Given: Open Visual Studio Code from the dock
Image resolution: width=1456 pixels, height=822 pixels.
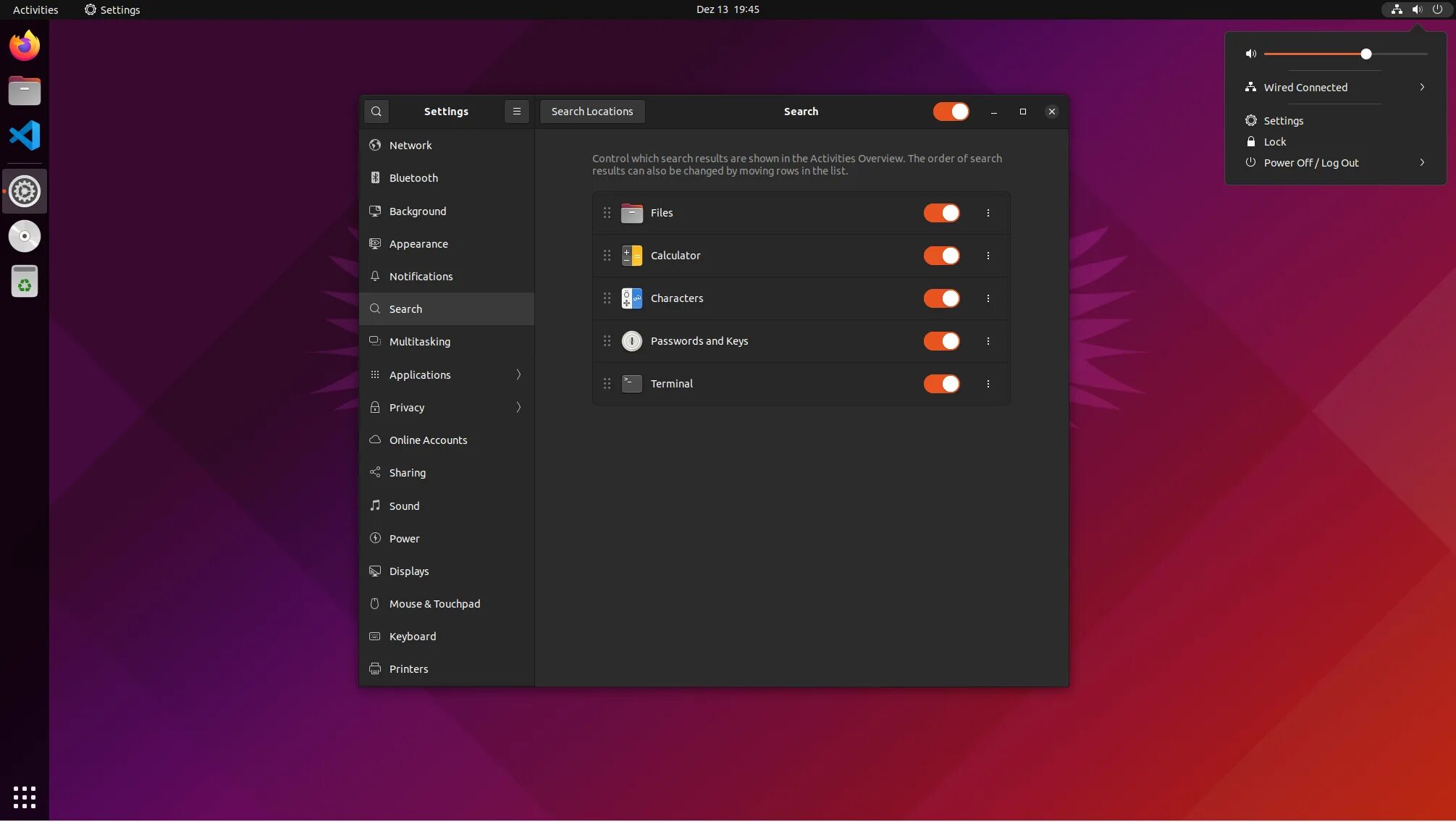Looking at the screenshot, I should click(25, 135).
